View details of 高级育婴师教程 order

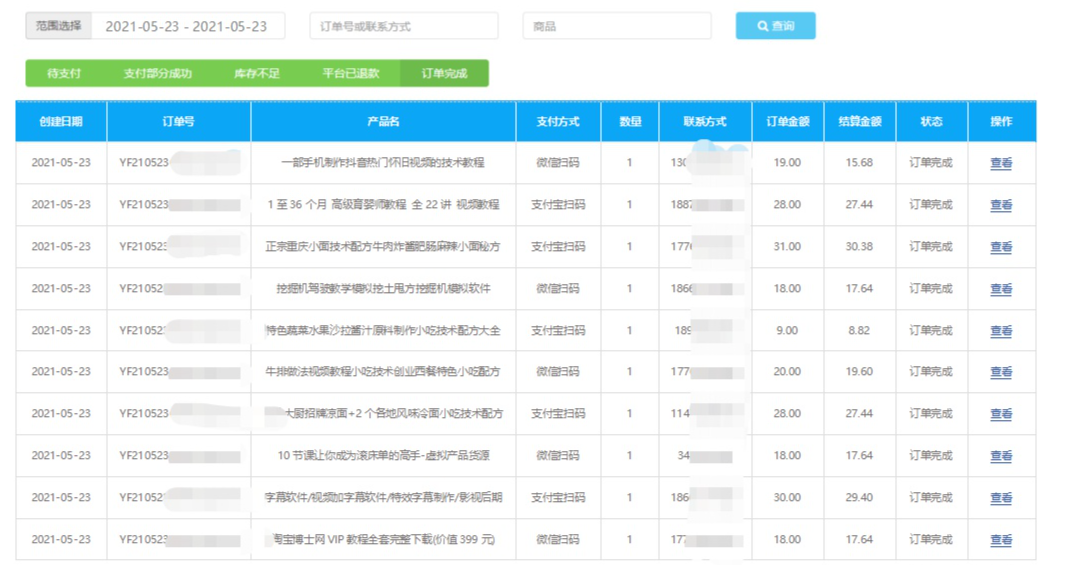(x=1000, y=205)
